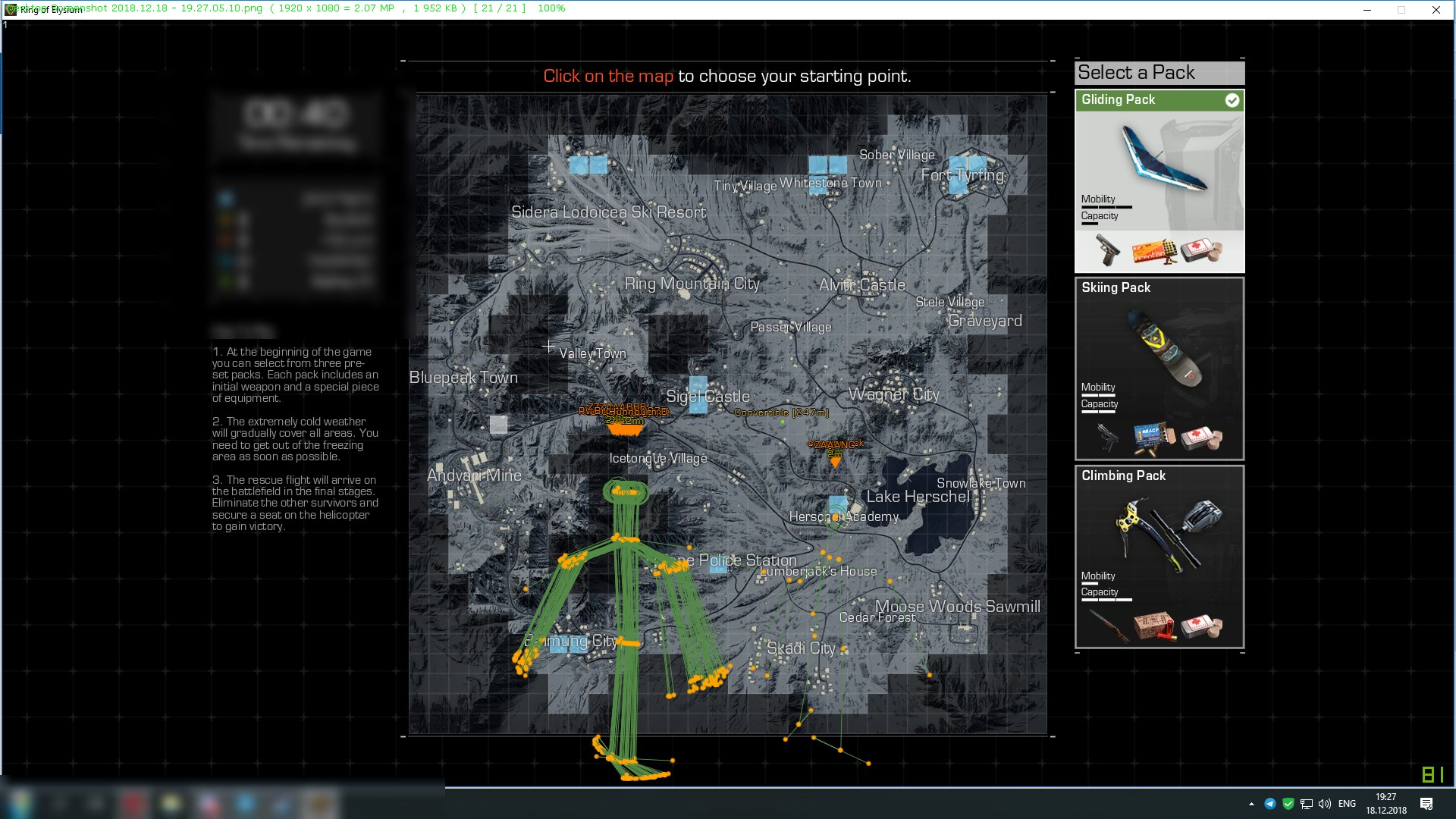Select Sober Village on the map
Image resolution: width=1456 pixels, height=819 pixels.
tap(896, 155)
